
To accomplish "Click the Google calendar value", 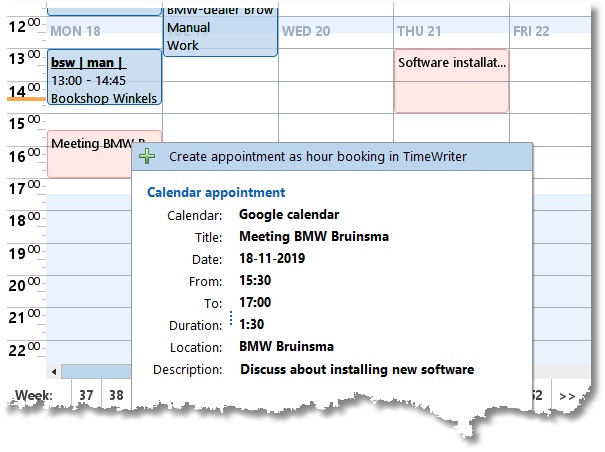I will 289,215.
